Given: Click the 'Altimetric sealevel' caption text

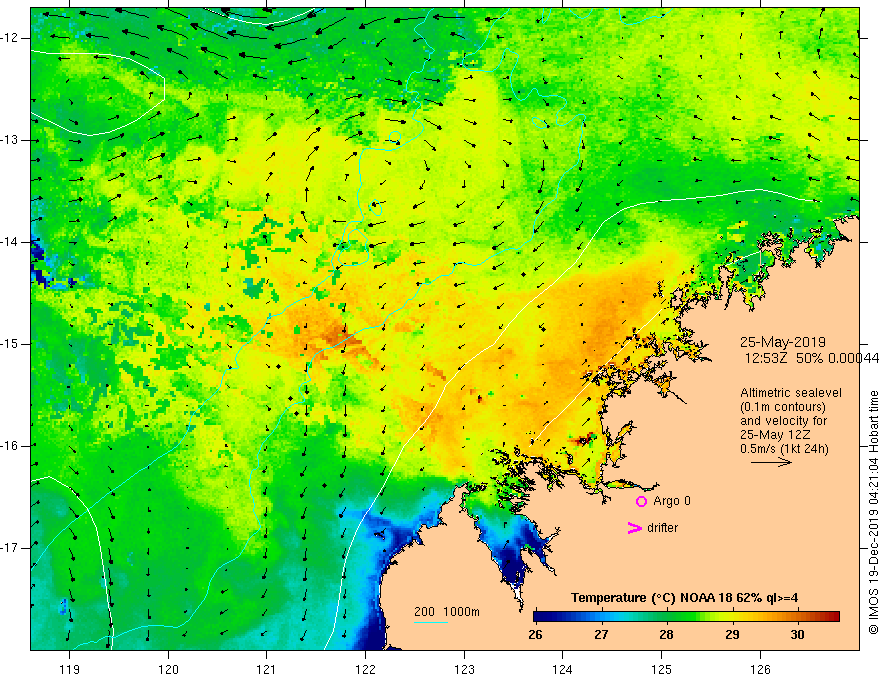Looking at the screenshot, I should coord(791,393).
